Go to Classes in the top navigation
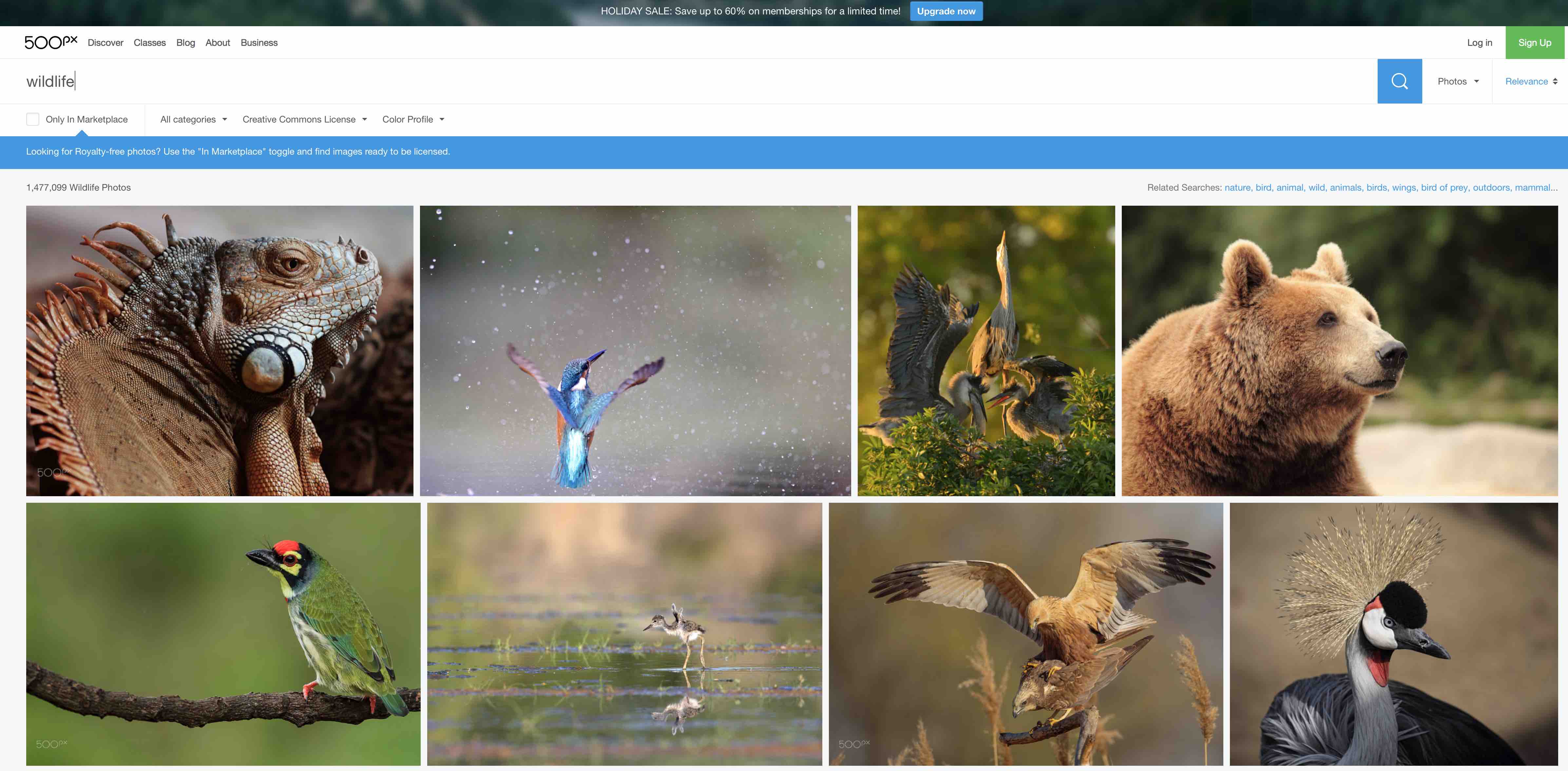 [x=150, y=43]
